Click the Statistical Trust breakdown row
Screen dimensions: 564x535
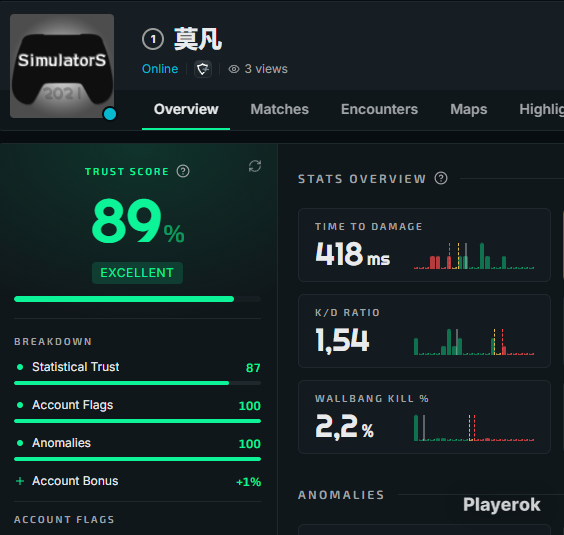137,372
